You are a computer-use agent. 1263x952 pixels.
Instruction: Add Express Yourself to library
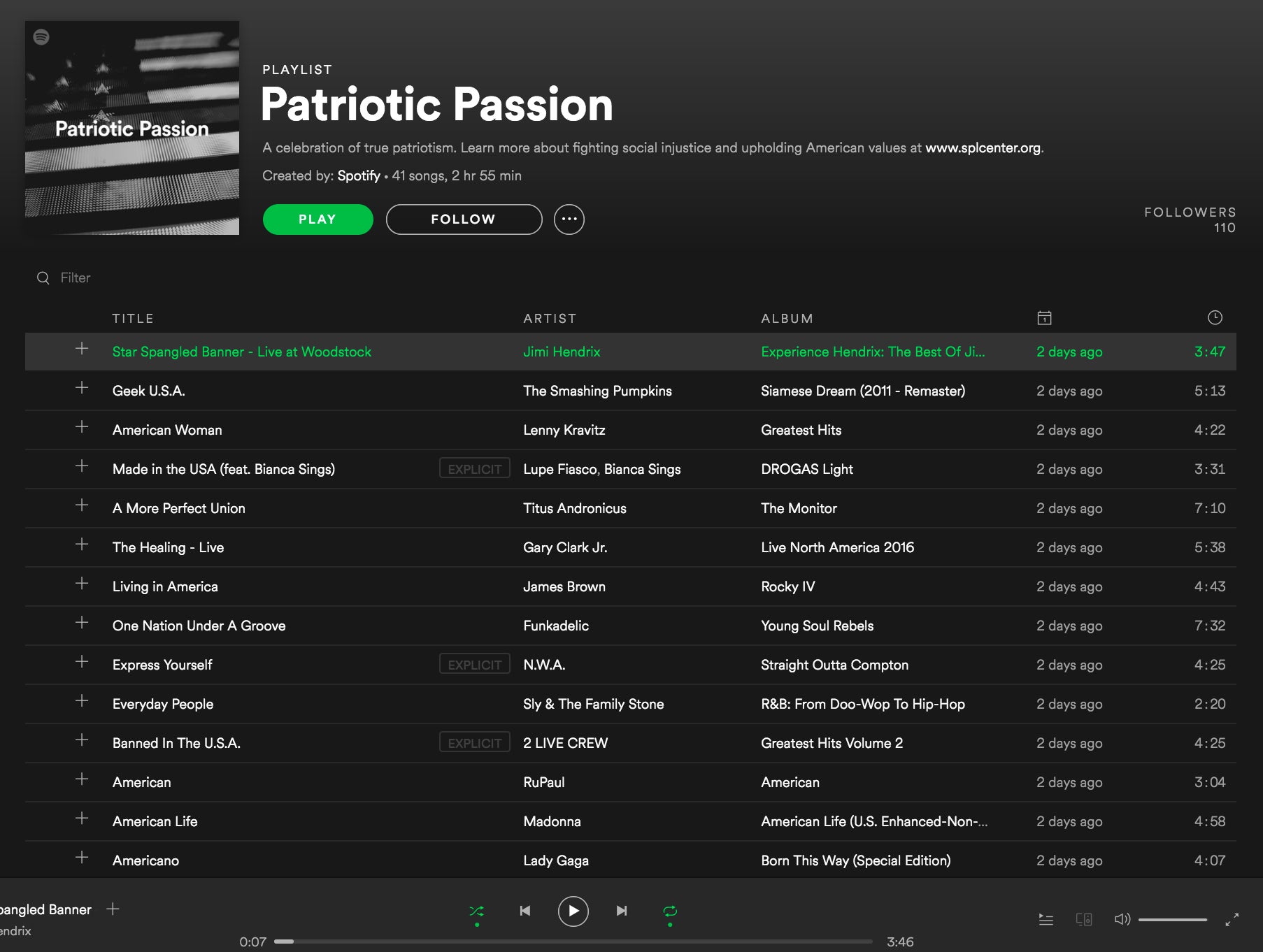click(82, 662)
